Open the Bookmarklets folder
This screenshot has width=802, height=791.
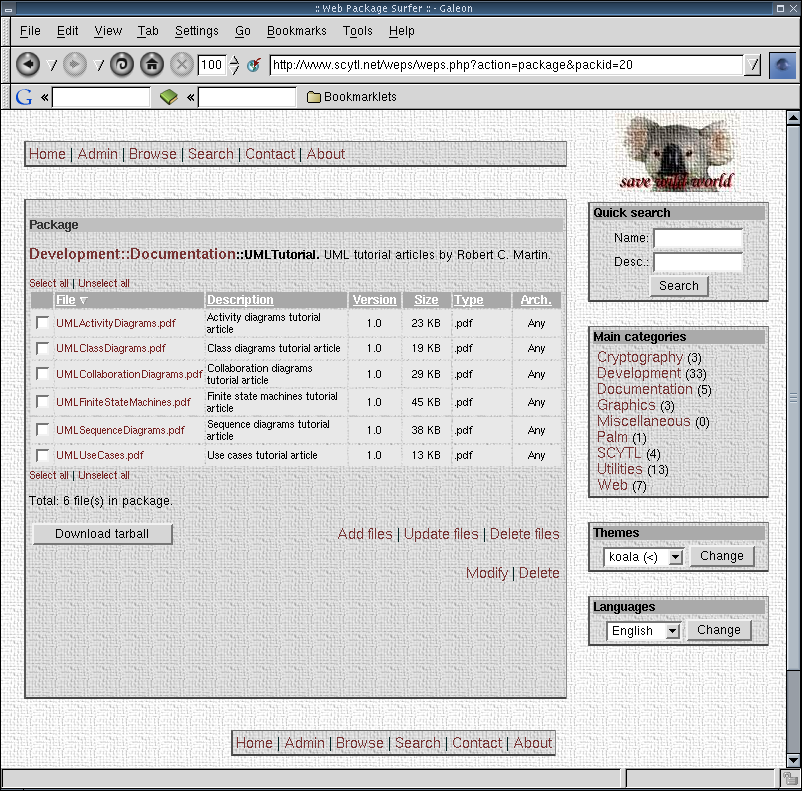tap(352, 97)
